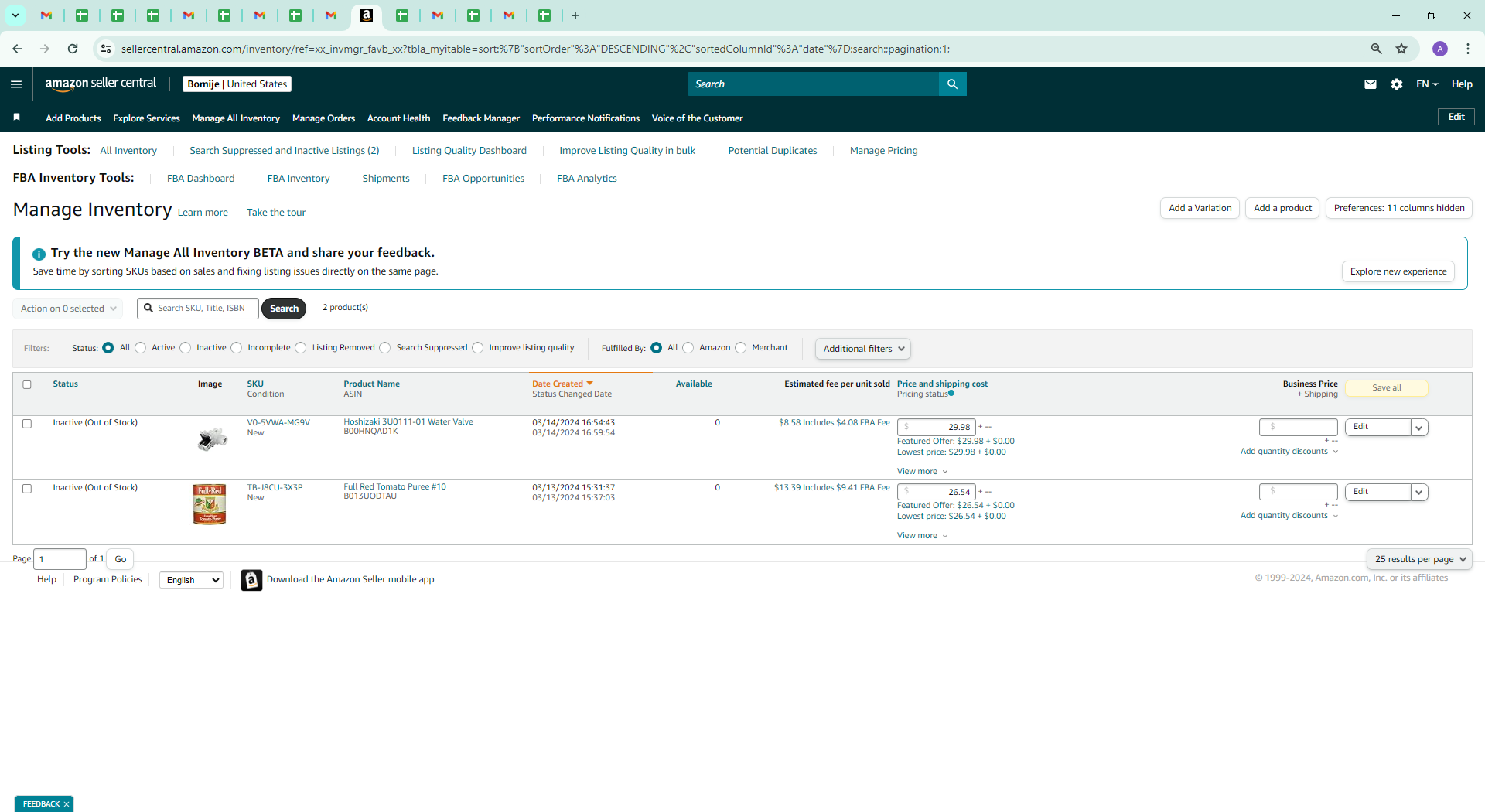Change the 25 results per page dropdown
1485x812 pixels.
pyautogui.click(x=1419, y=559)
